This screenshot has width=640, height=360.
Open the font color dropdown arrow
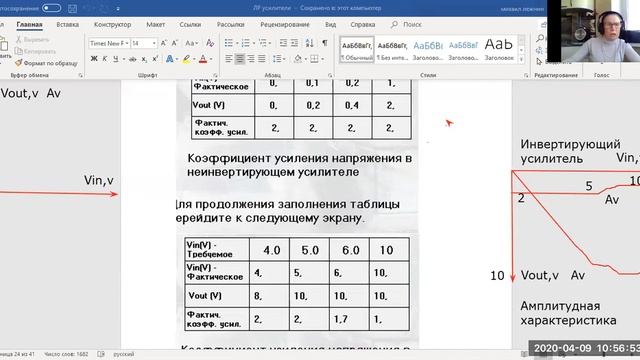[x=211, y=59]
